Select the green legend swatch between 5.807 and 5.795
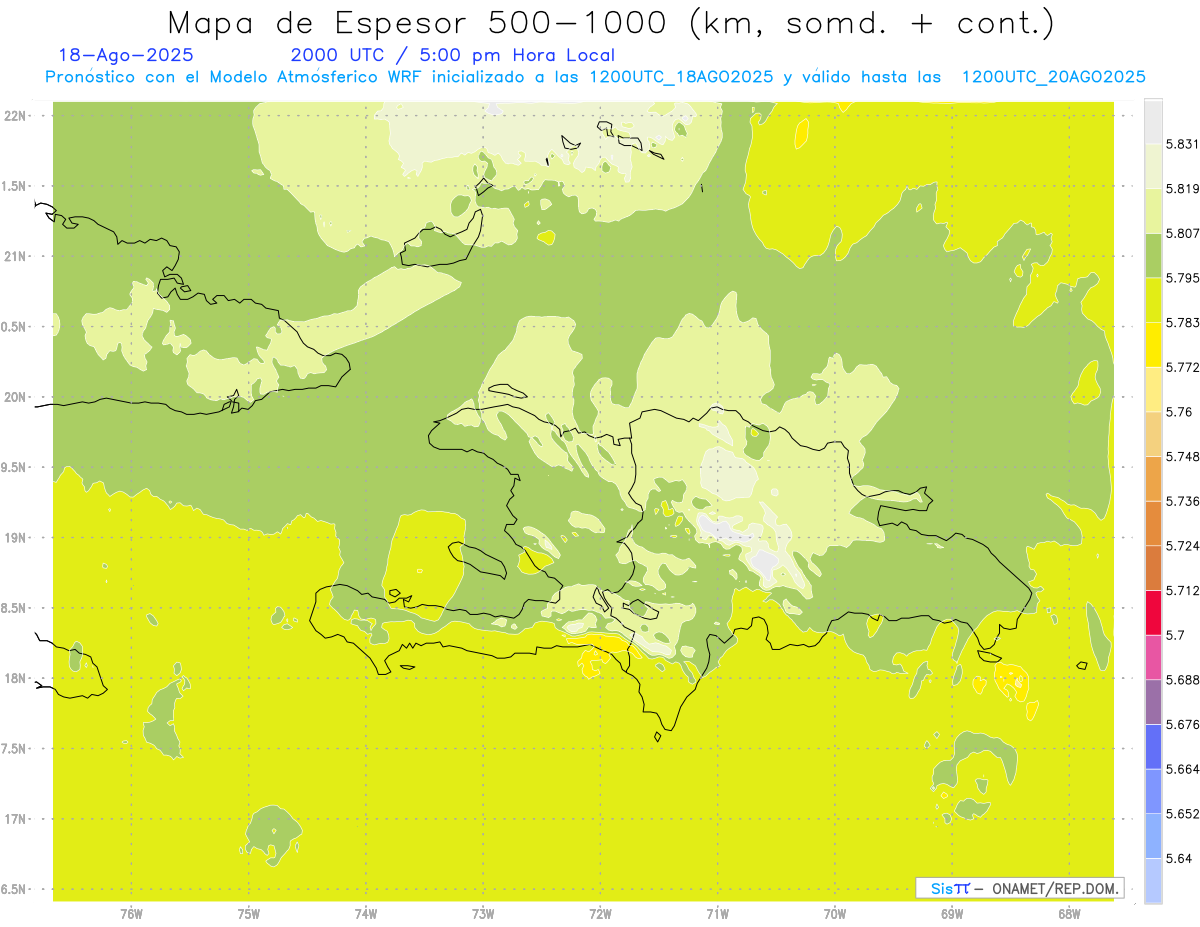1200x927 pixels. pyautogui.click(x=1153, y=256)
